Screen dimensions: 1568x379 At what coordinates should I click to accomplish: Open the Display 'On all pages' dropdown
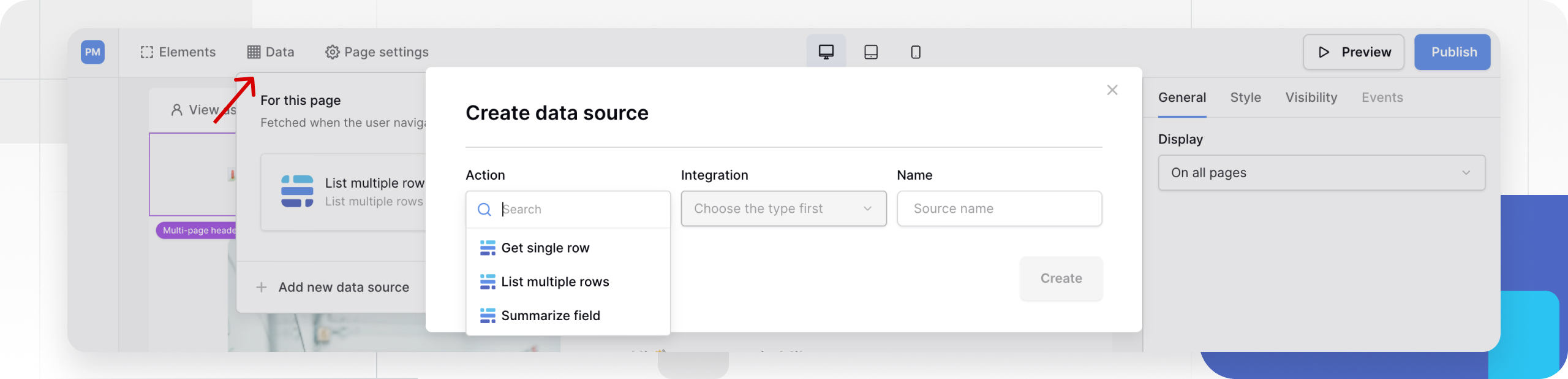coord(1321,173)
